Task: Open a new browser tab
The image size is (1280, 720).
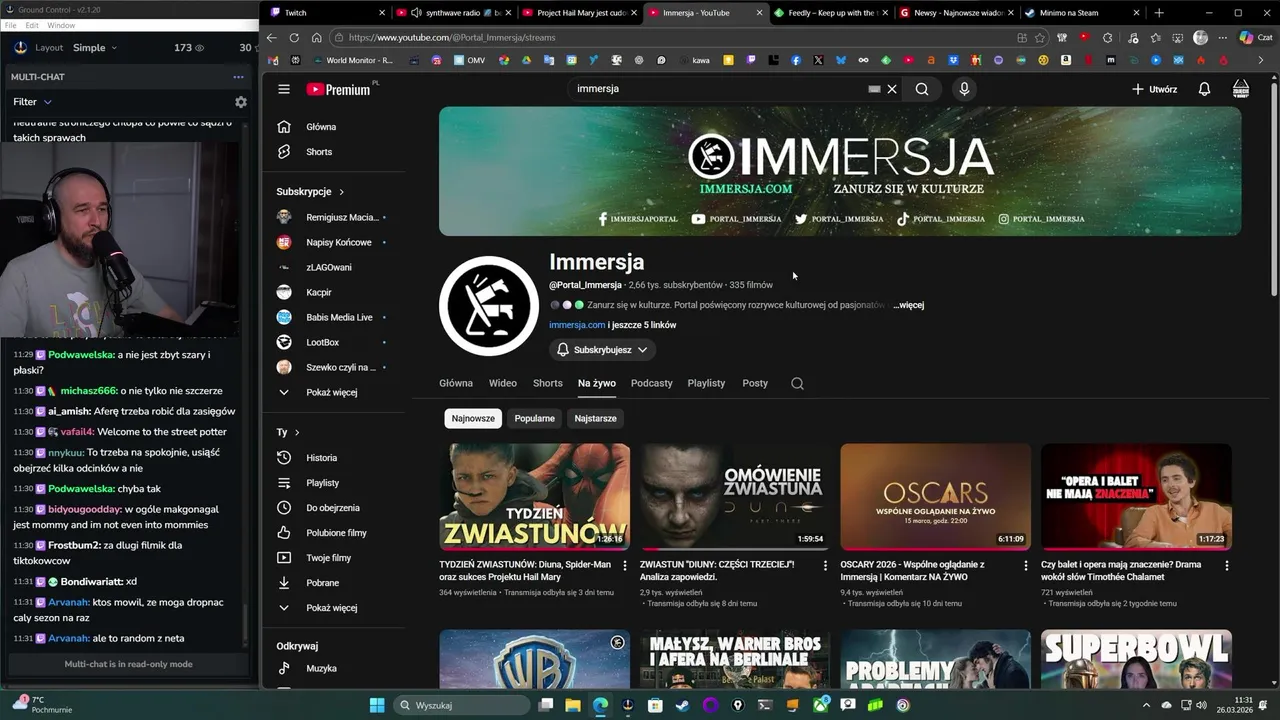Action: coord(1159,13)
